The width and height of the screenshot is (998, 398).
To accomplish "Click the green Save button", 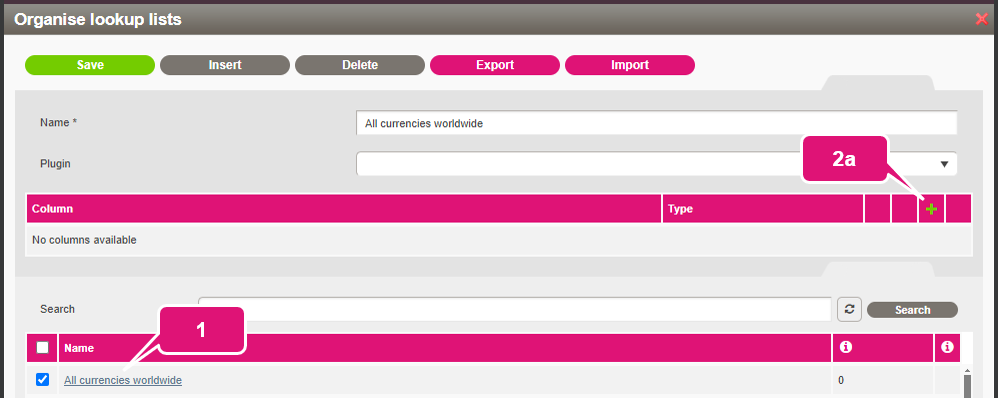I will [x=90, y=65].
